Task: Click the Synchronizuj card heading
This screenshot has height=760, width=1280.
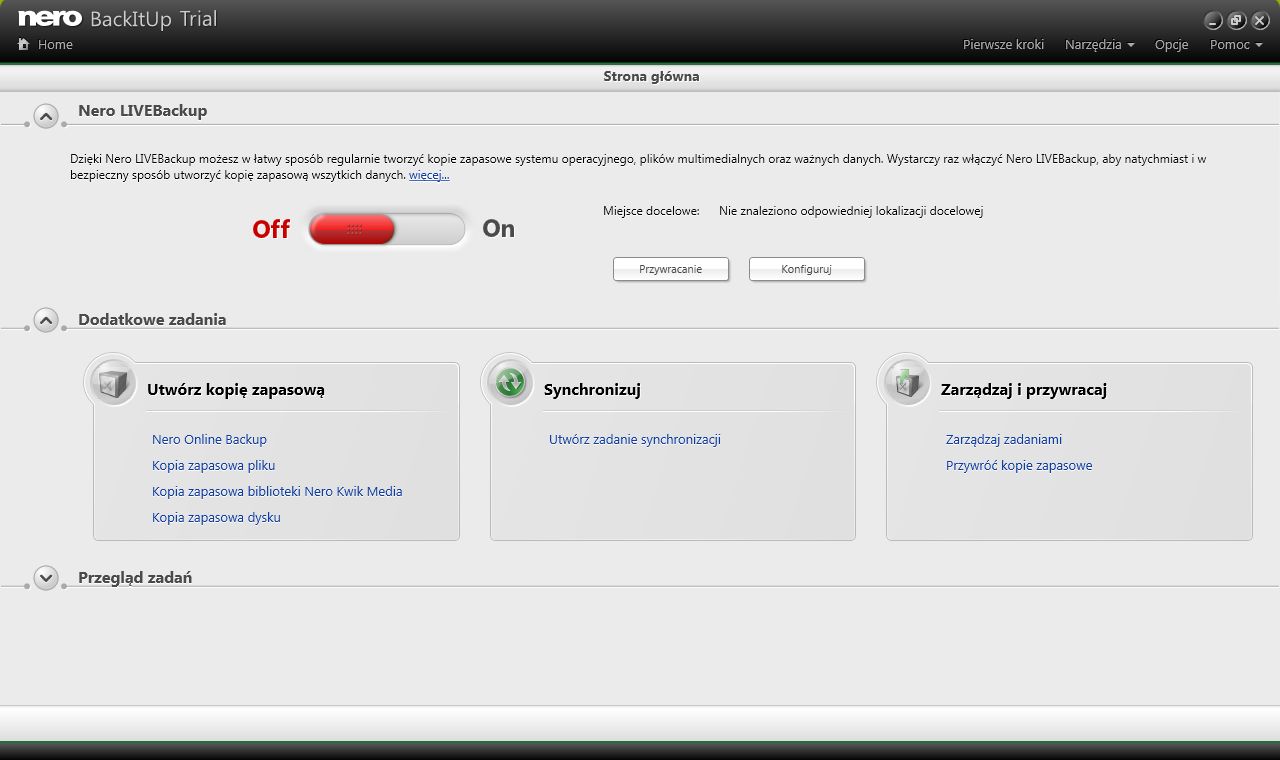Action: (x=592, y=390)
